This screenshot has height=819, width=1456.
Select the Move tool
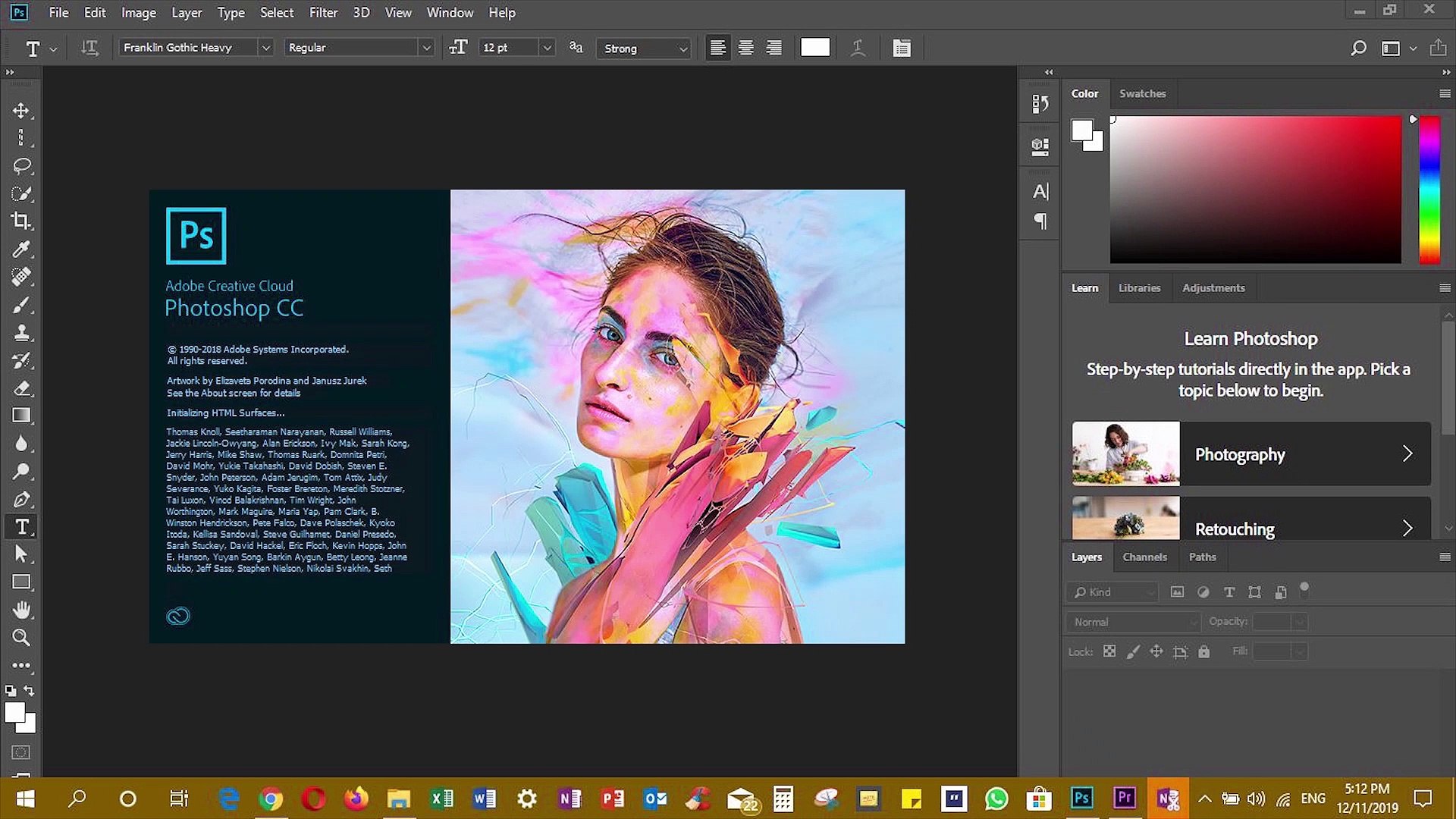(21, 111)
